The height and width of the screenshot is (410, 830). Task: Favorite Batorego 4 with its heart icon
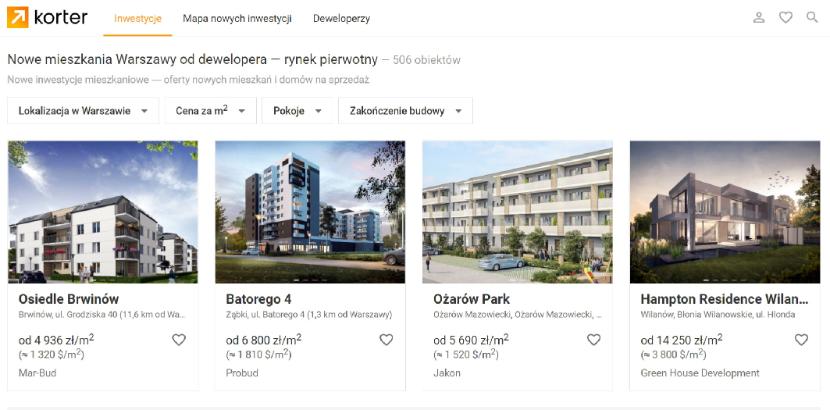386,340
